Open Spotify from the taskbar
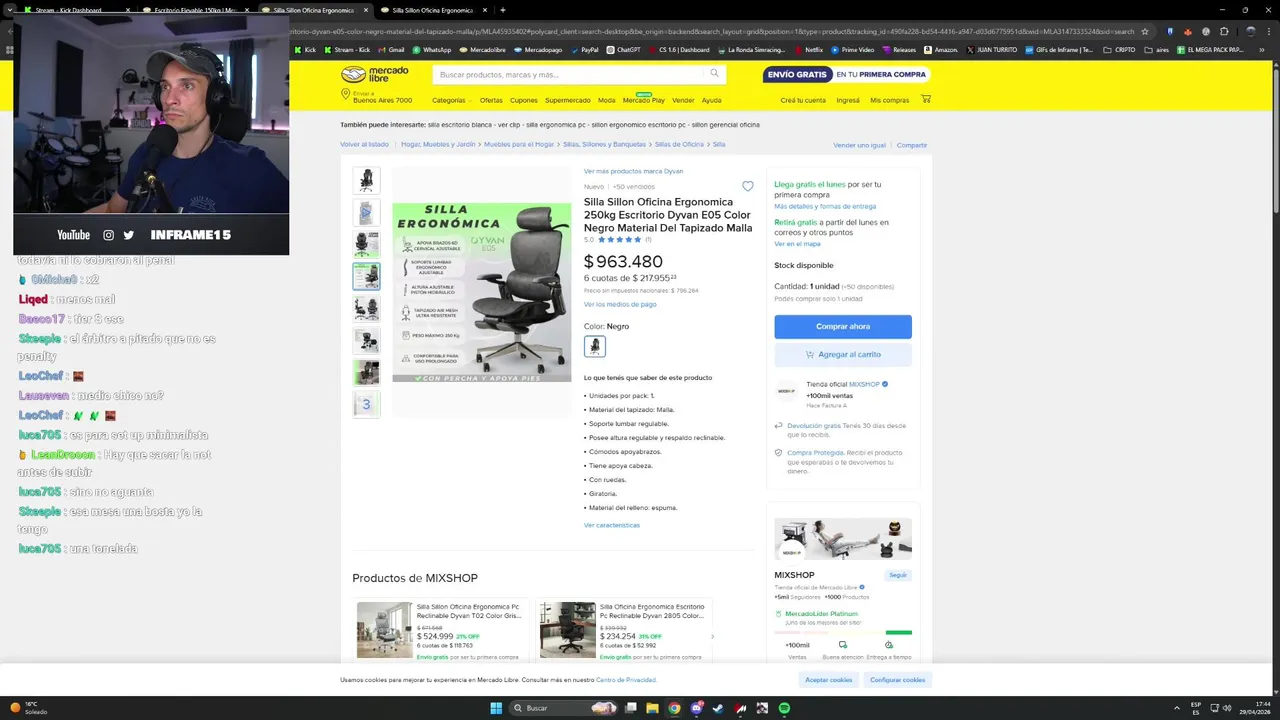Image resolution: width=1280 pixels, height=720 pixels. coord(784,708)
